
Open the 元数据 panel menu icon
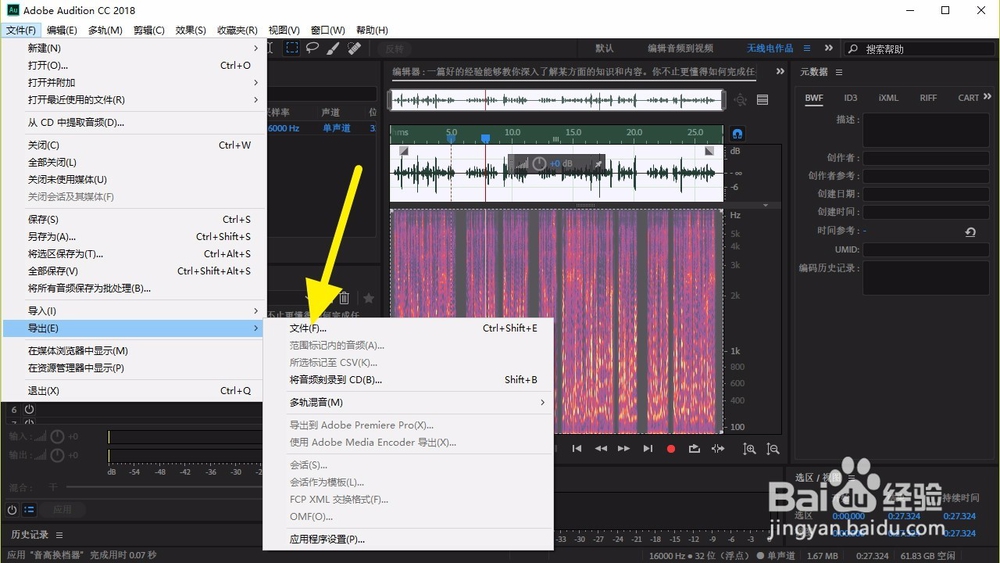click(x=839, y=72)
